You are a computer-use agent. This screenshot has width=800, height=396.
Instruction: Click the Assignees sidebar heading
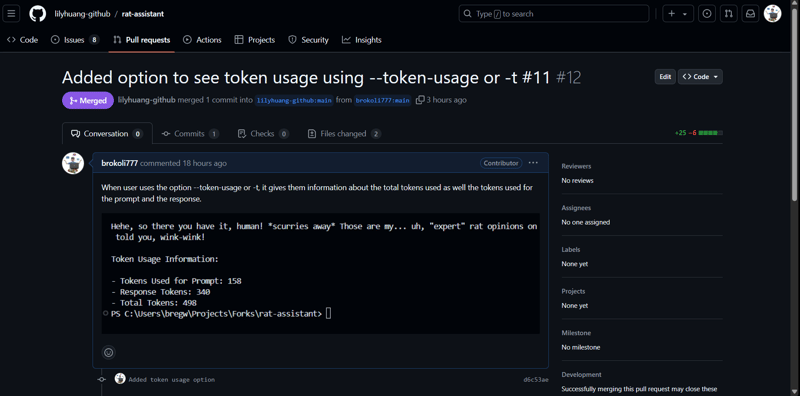click(576, 208)
